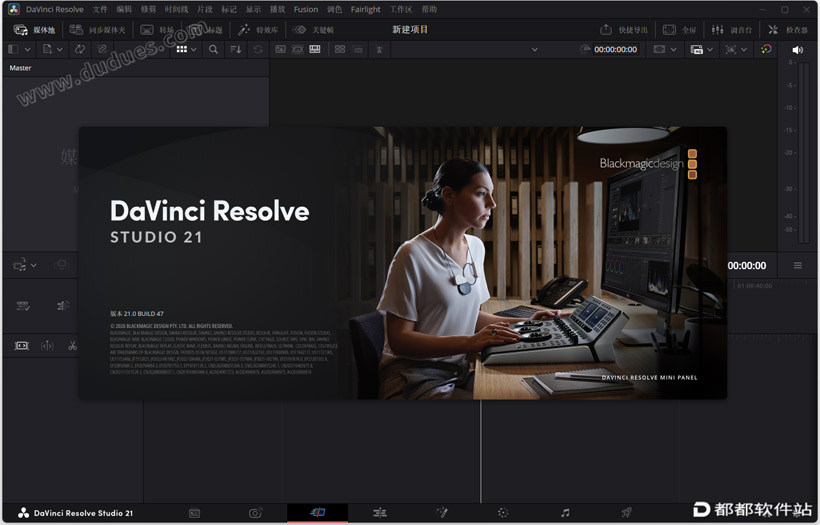Mute audio with the speaker icon
The width and height of the screenshot is (820, 525).
click(x=797, y=50)
